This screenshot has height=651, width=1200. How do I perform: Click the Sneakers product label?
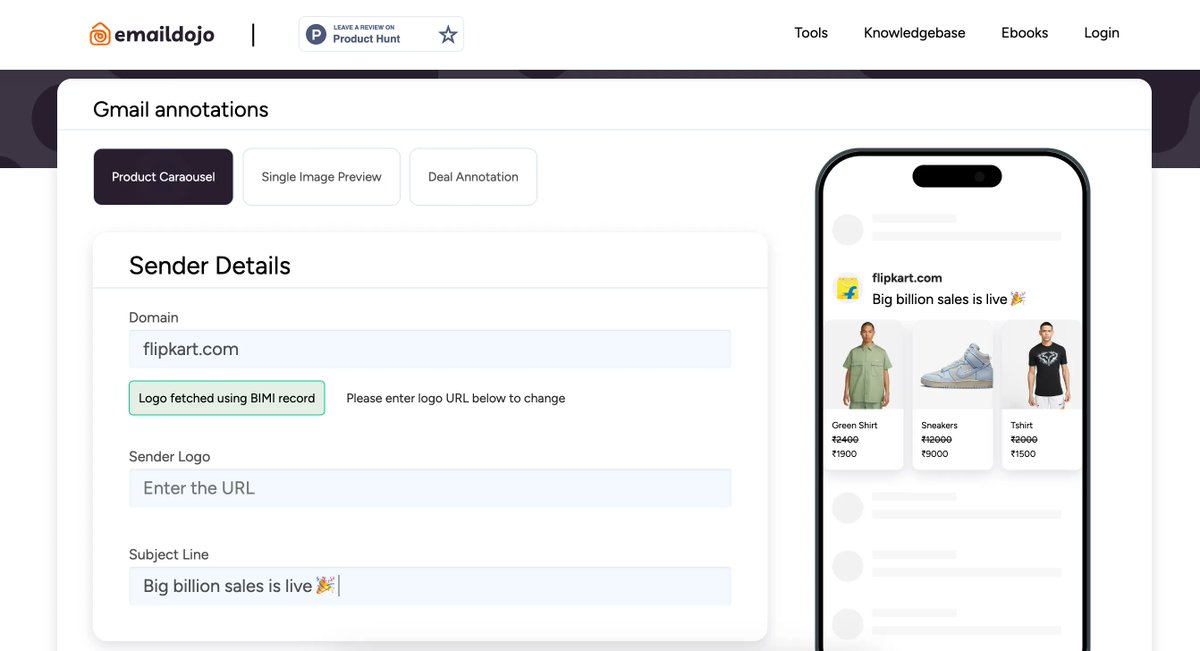(939, 426)
